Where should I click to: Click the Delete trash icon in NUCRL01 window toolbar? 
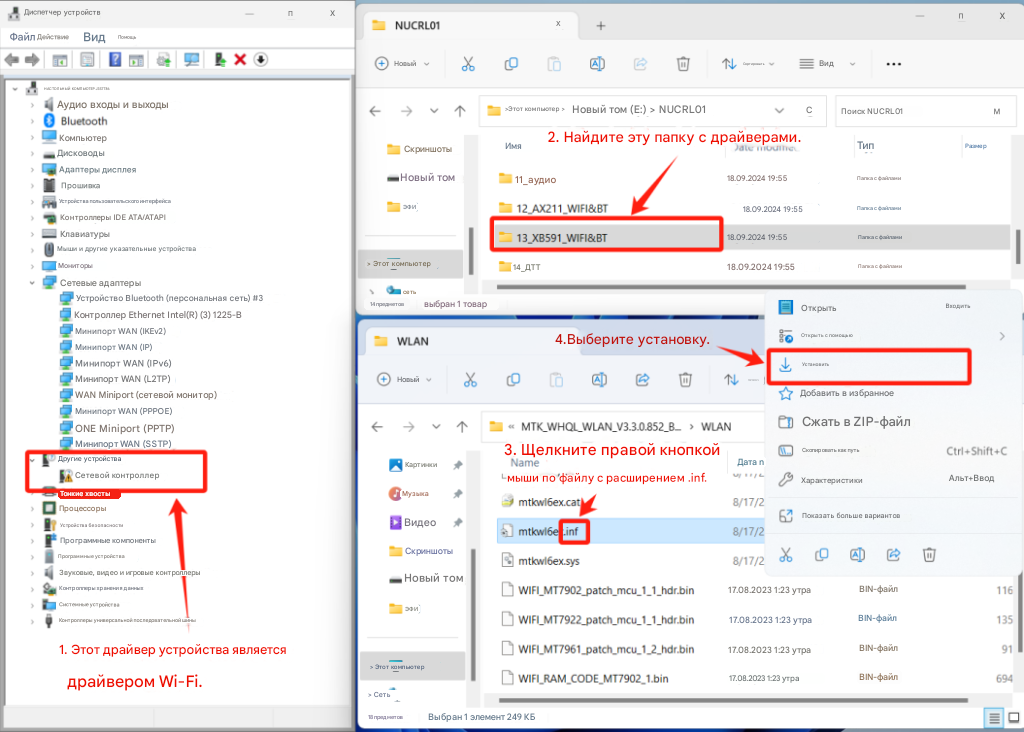click(x=683, y=64)
